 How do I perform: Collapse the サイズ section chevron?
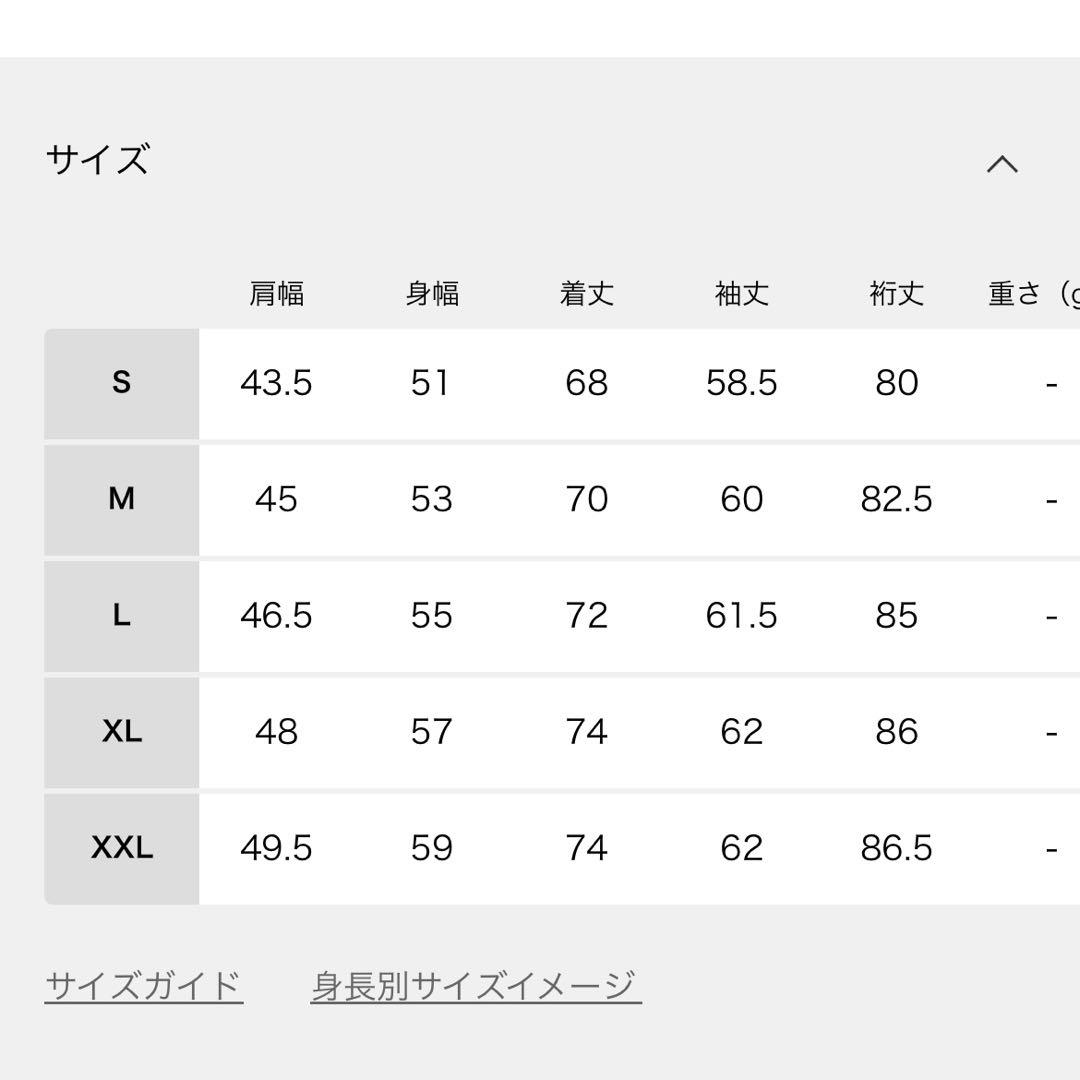1004,163
